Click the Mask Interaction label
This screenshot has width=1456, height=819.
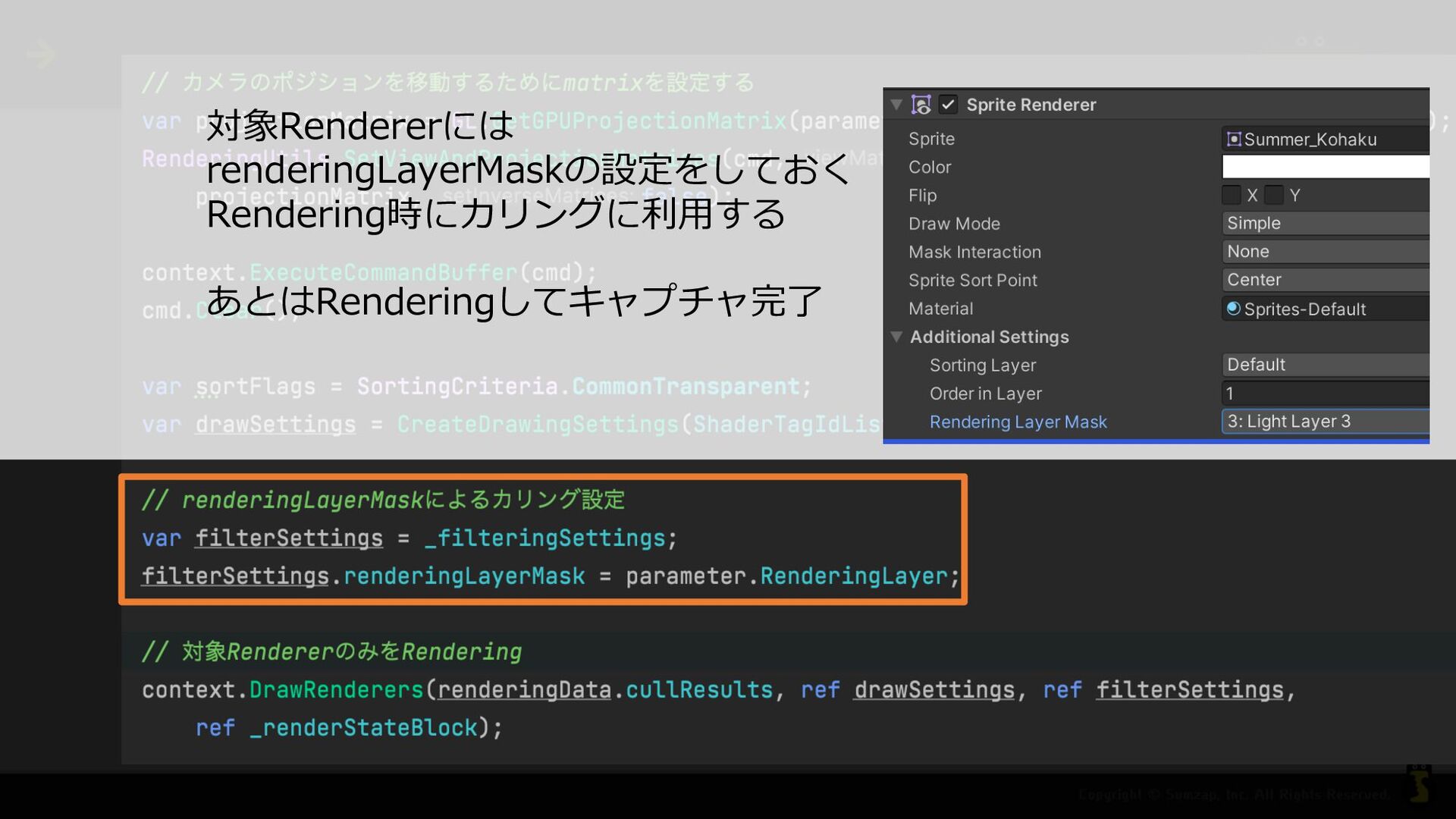[x=974, y=252]
